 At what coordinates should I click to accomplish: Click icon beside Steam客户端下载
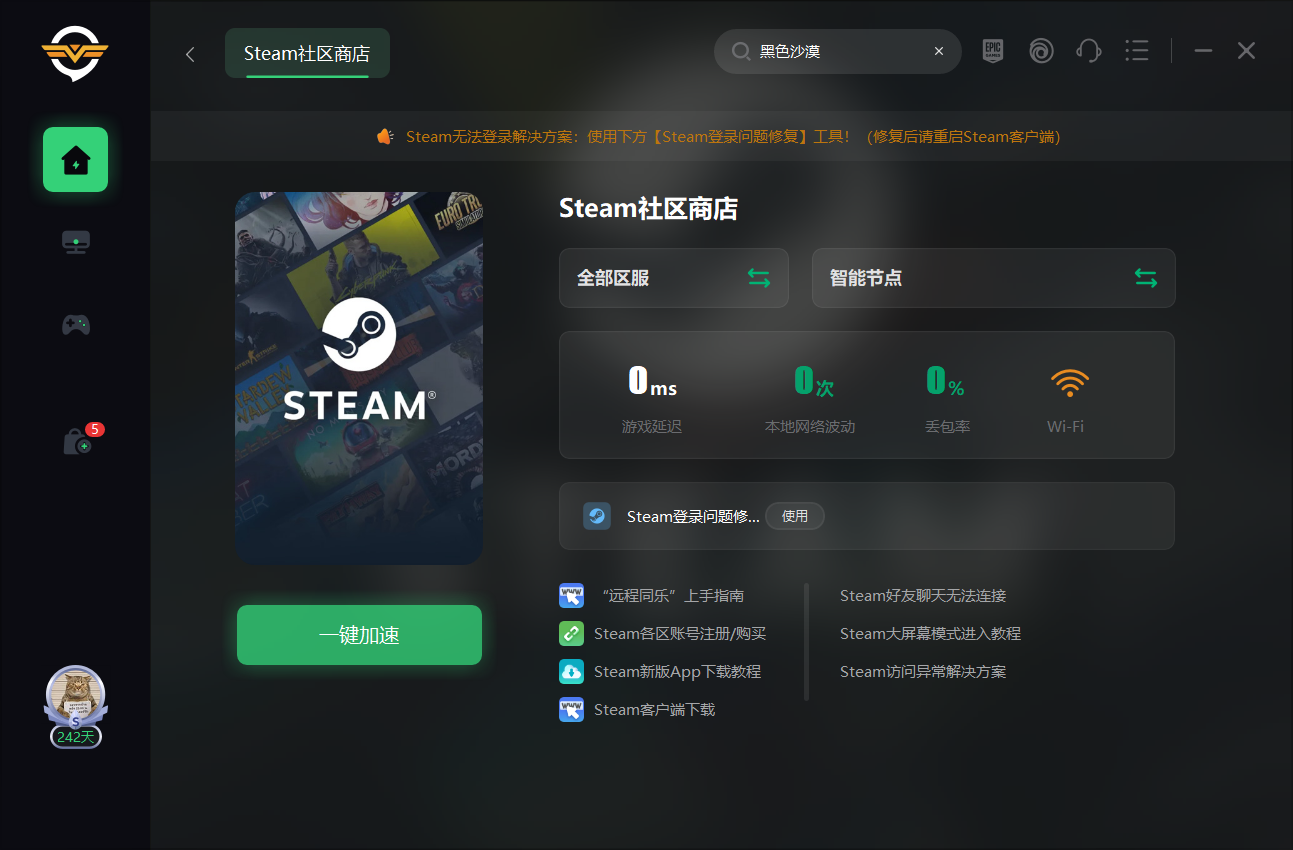pos(571,710)
